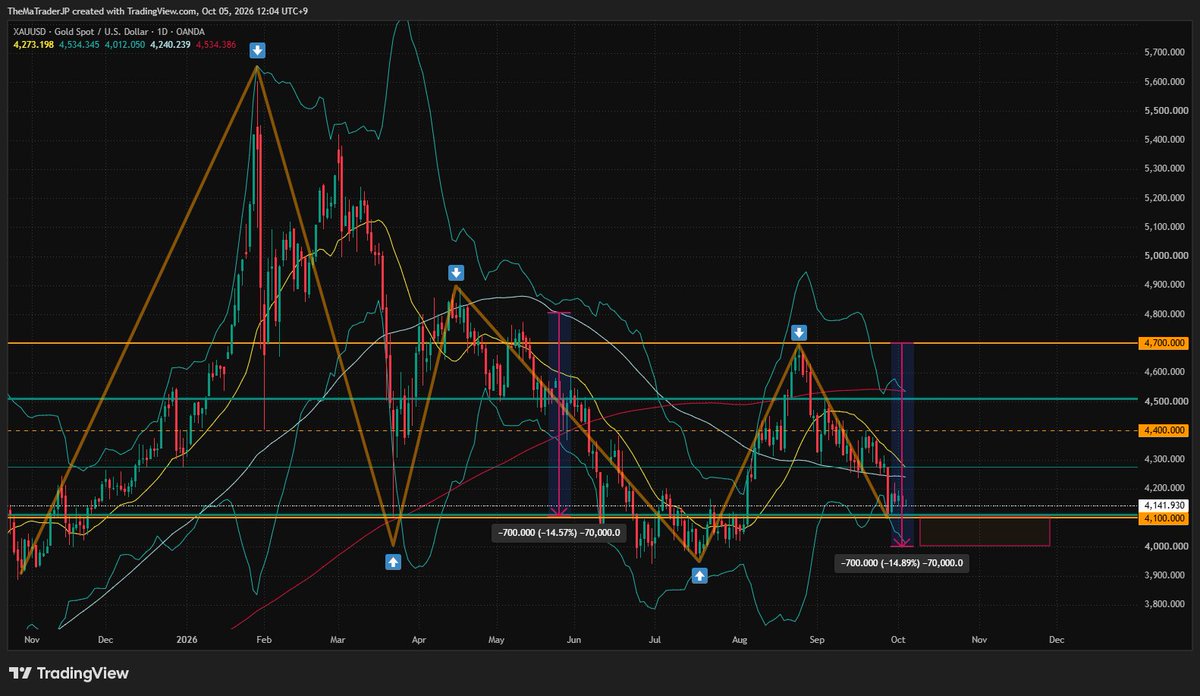Click 4,900.000 on the price axis
The height and width of the screenshot is (696, 1200).
(1164, 285)
